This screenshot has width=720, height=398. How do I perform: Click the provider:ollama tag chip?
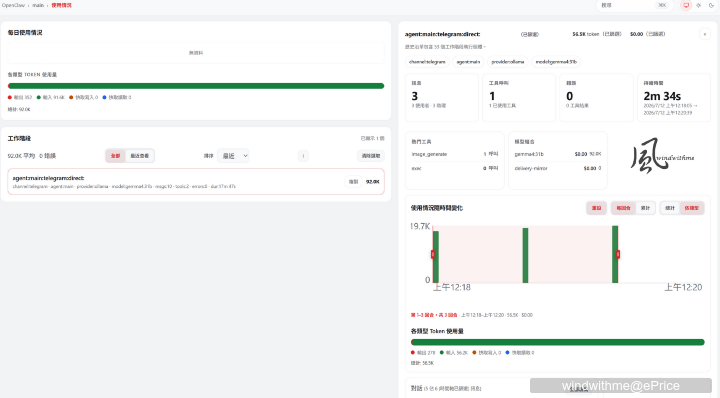pyautogui.click(x=507, y=62)
